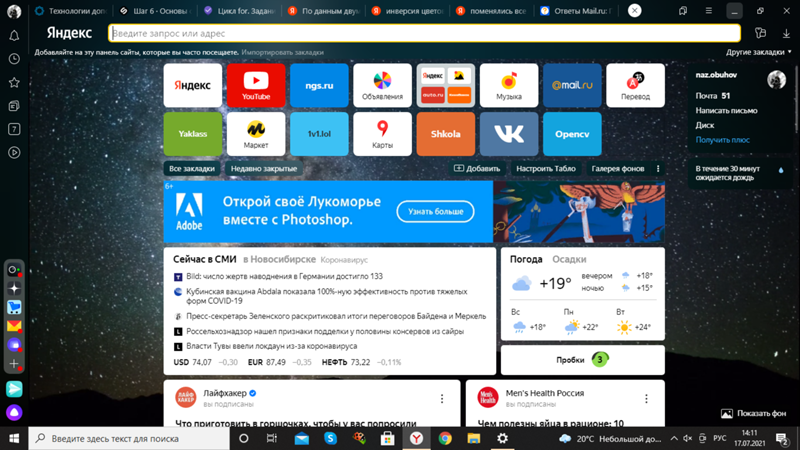
Task: Switch to tab Шаг 6 - Основы
Action: pos(156,11)
